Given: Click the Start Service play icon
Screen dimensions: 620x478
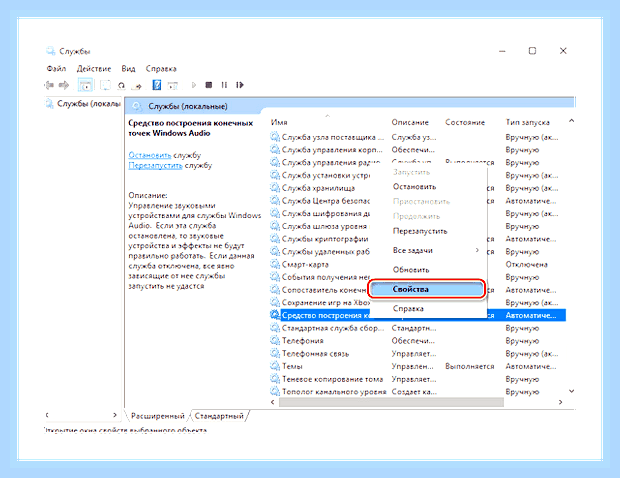Looking at the screenshot, I should click(194, 85).
